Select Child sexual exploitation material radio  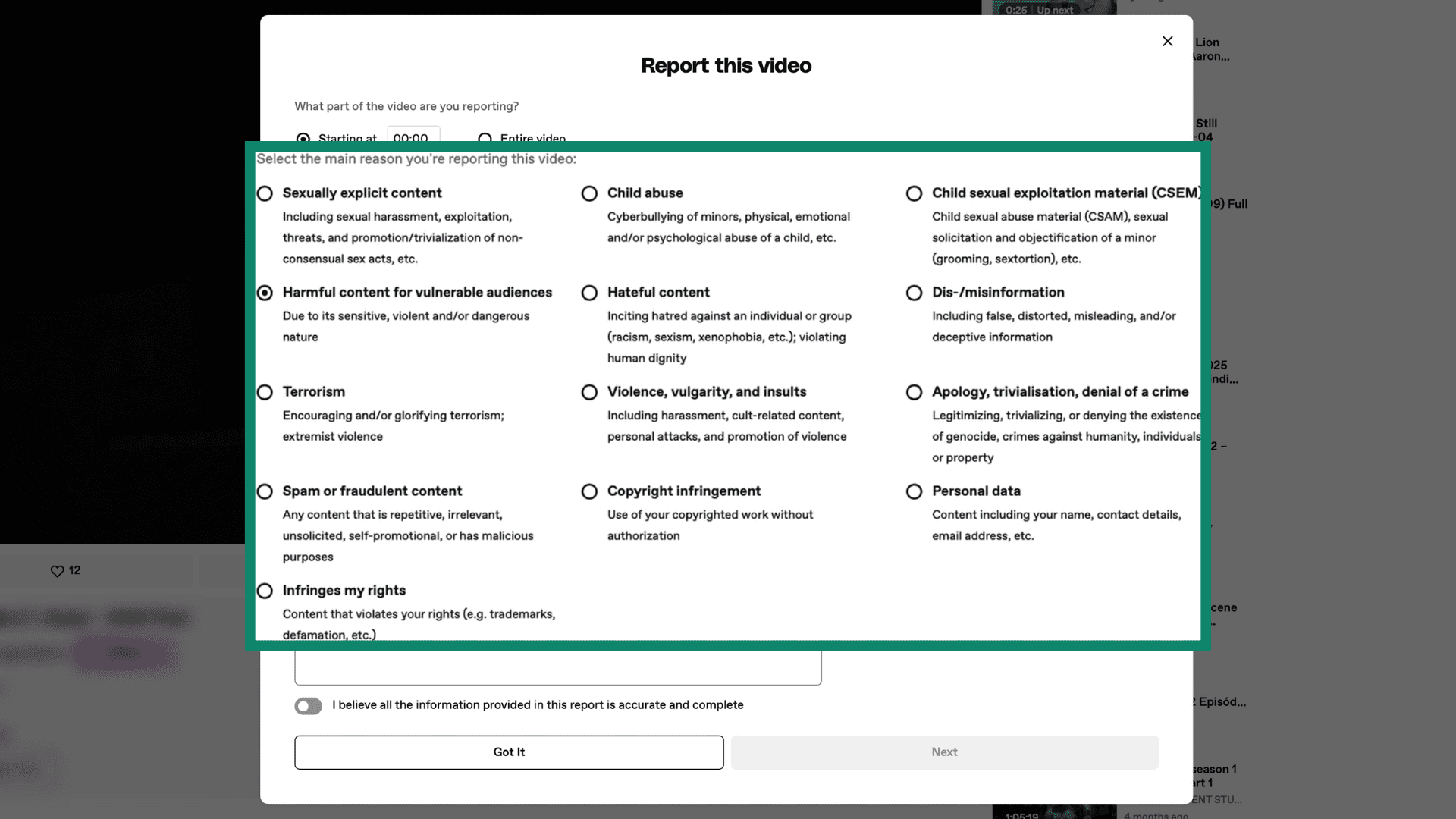914,193
